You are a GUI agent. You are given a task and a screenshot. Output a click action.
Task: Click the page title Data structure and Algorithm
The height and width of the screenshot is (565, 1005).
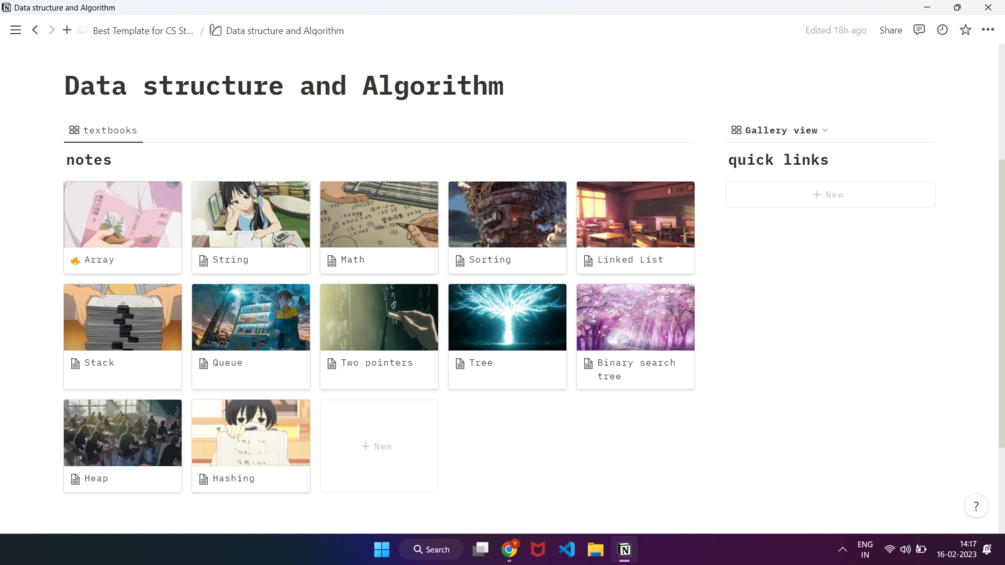(284, 86)
